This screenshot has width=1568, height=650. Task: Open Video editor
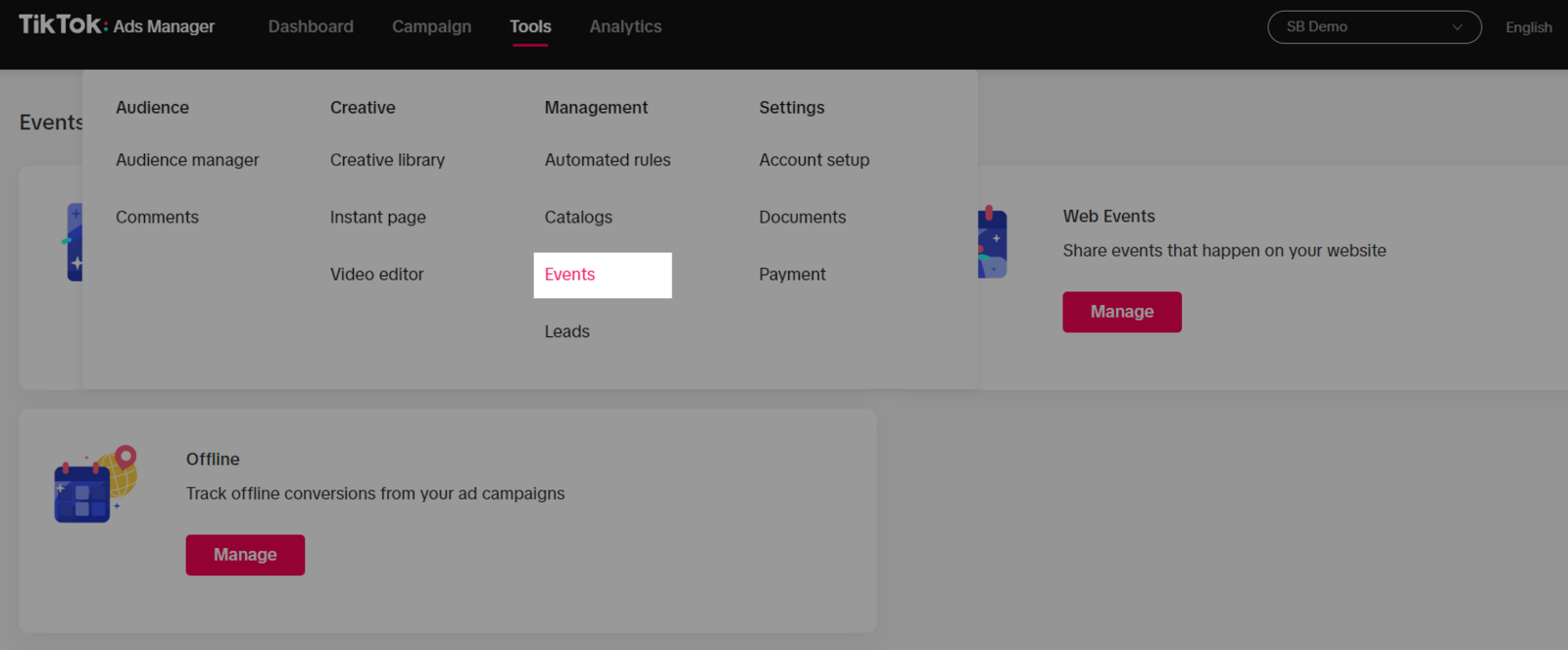pos(376,275)
